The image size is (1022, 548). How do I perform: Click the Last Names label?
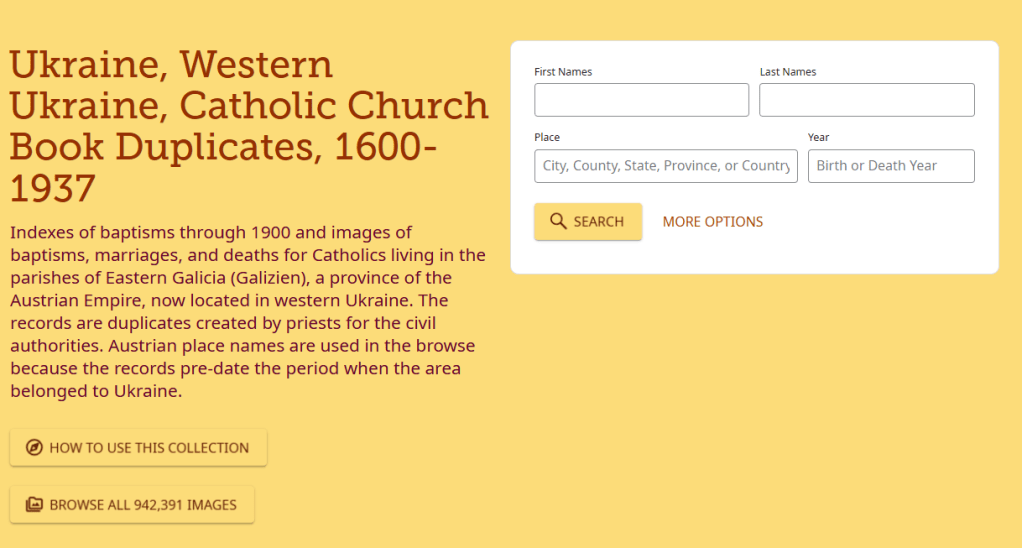[788, 72]
